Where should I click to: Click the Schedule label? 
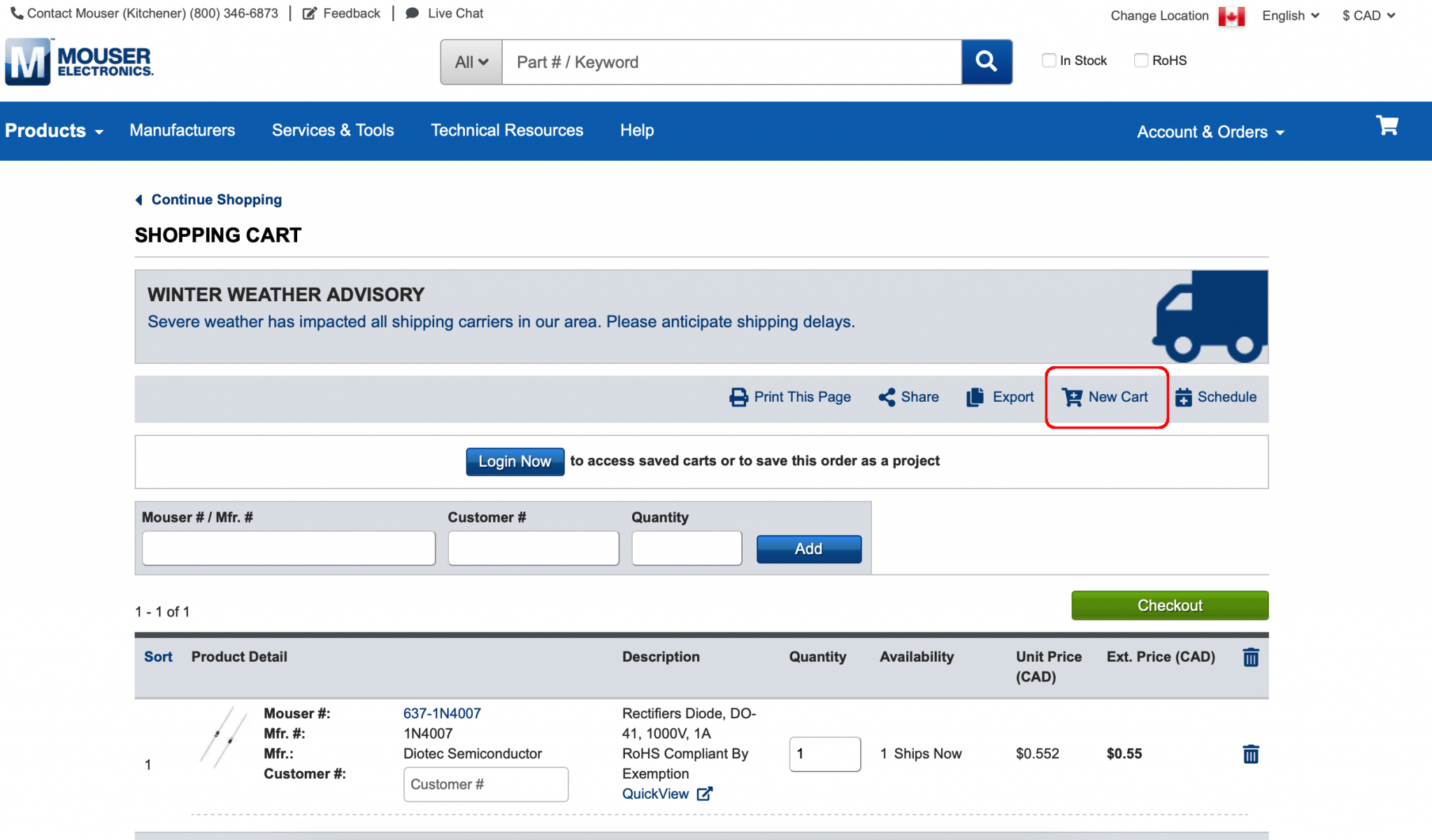1226,397
